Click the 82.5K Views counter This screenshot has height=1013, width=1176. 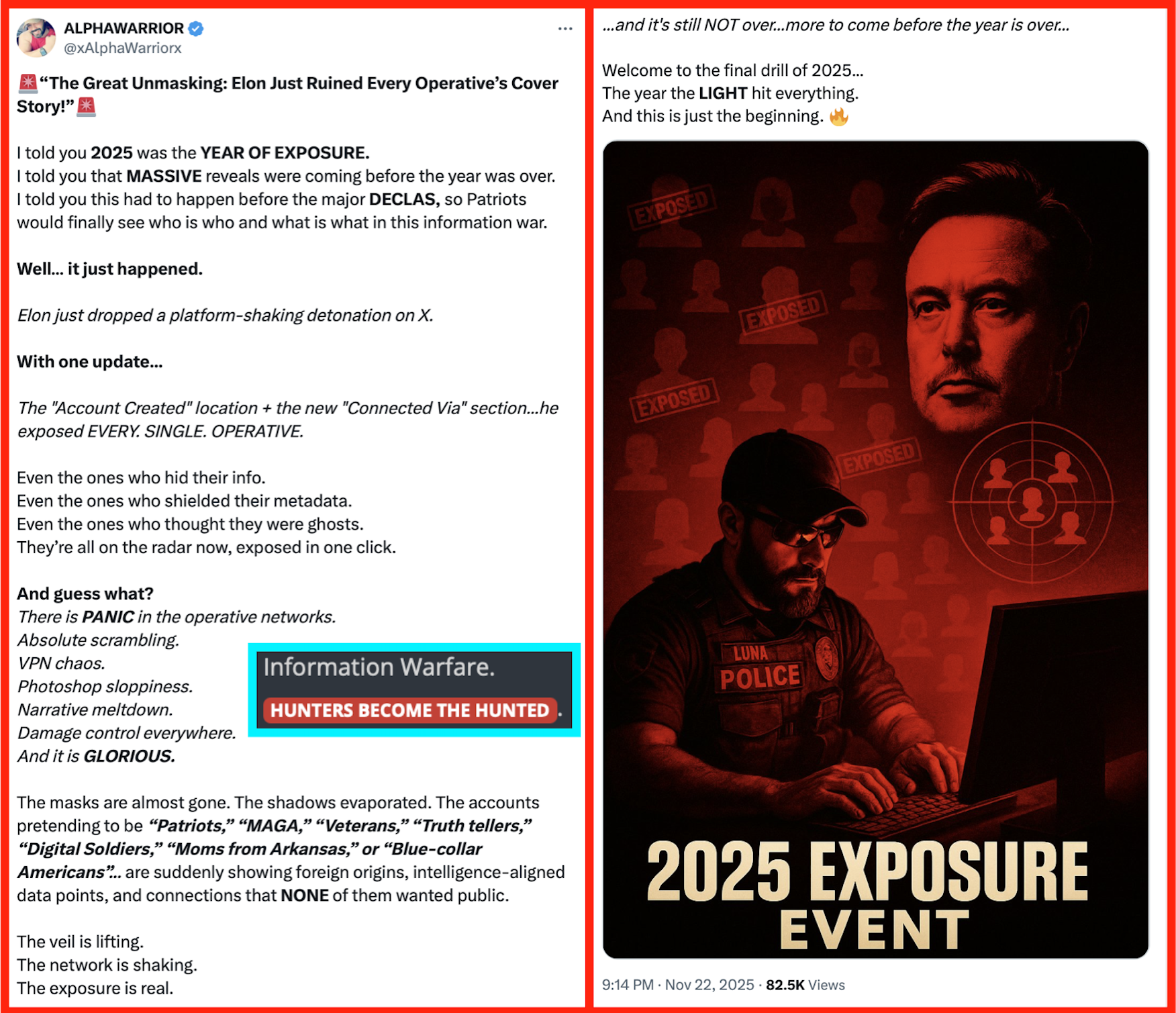pyautogui.click(x=805, y=985)
